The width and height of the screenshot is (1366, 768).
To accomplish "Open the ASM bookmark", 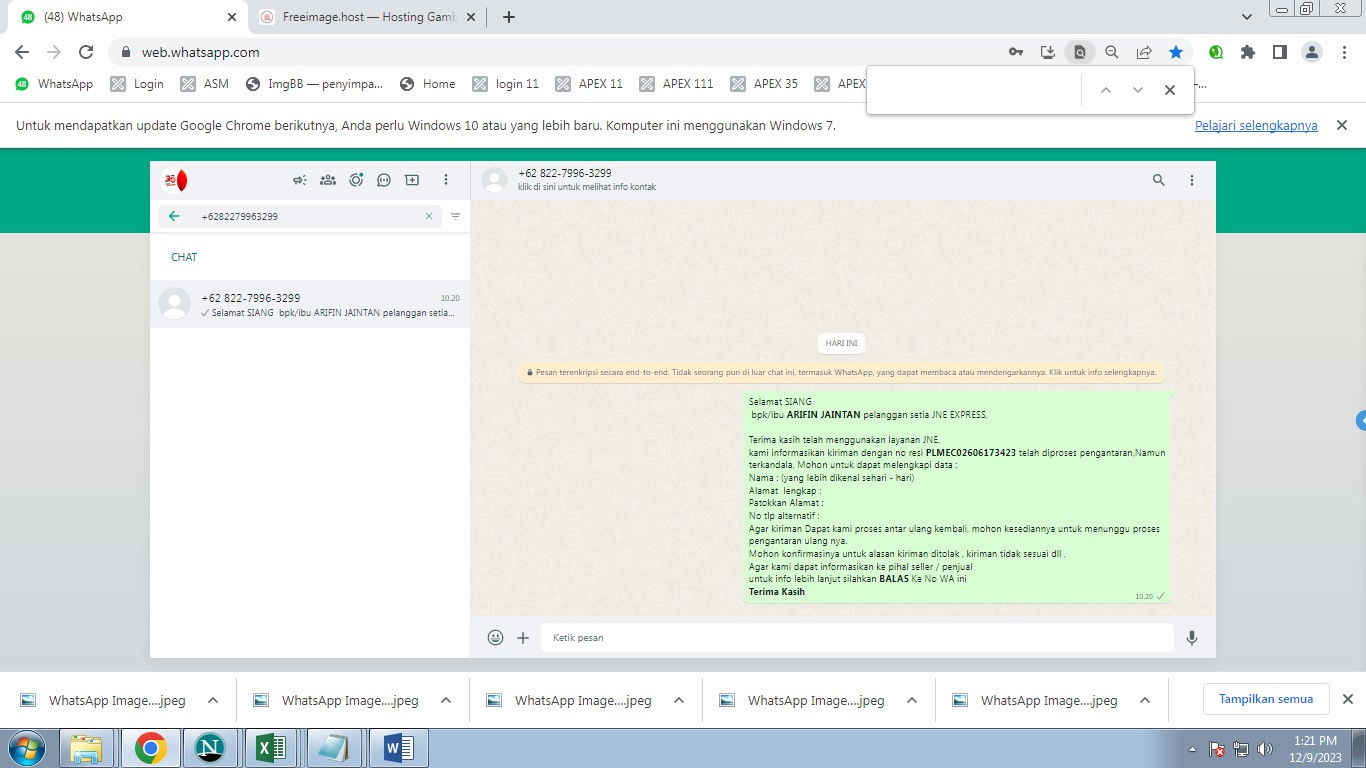I will 204,84.
